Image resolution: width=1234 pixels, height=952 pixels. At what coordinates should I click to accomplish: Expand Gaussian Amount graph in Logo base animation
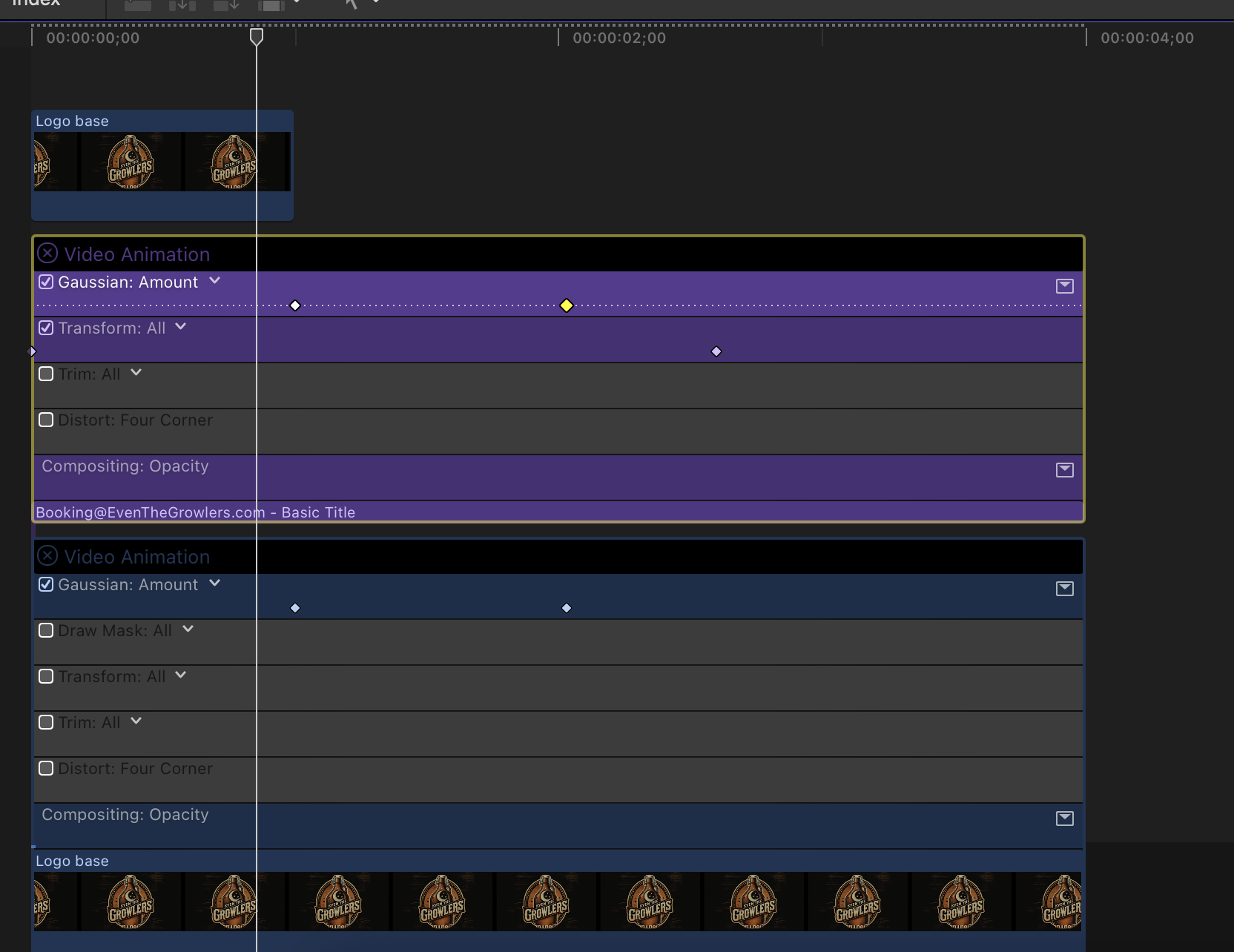(1065, 589)
